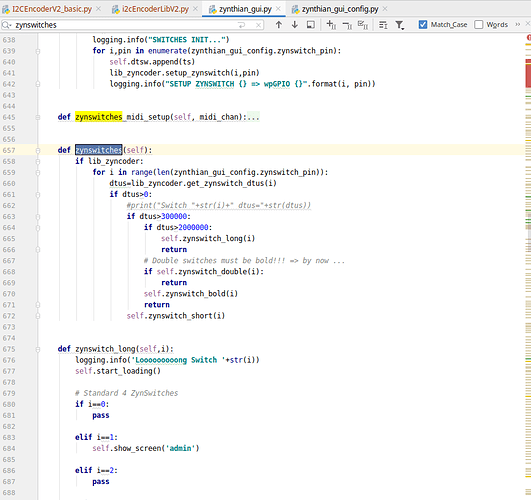Click dtus=lib_zyncoder.get_zynswitch_dtus(i) line
The width and height of the screenshot is (531, 500).
coord(193,184)
